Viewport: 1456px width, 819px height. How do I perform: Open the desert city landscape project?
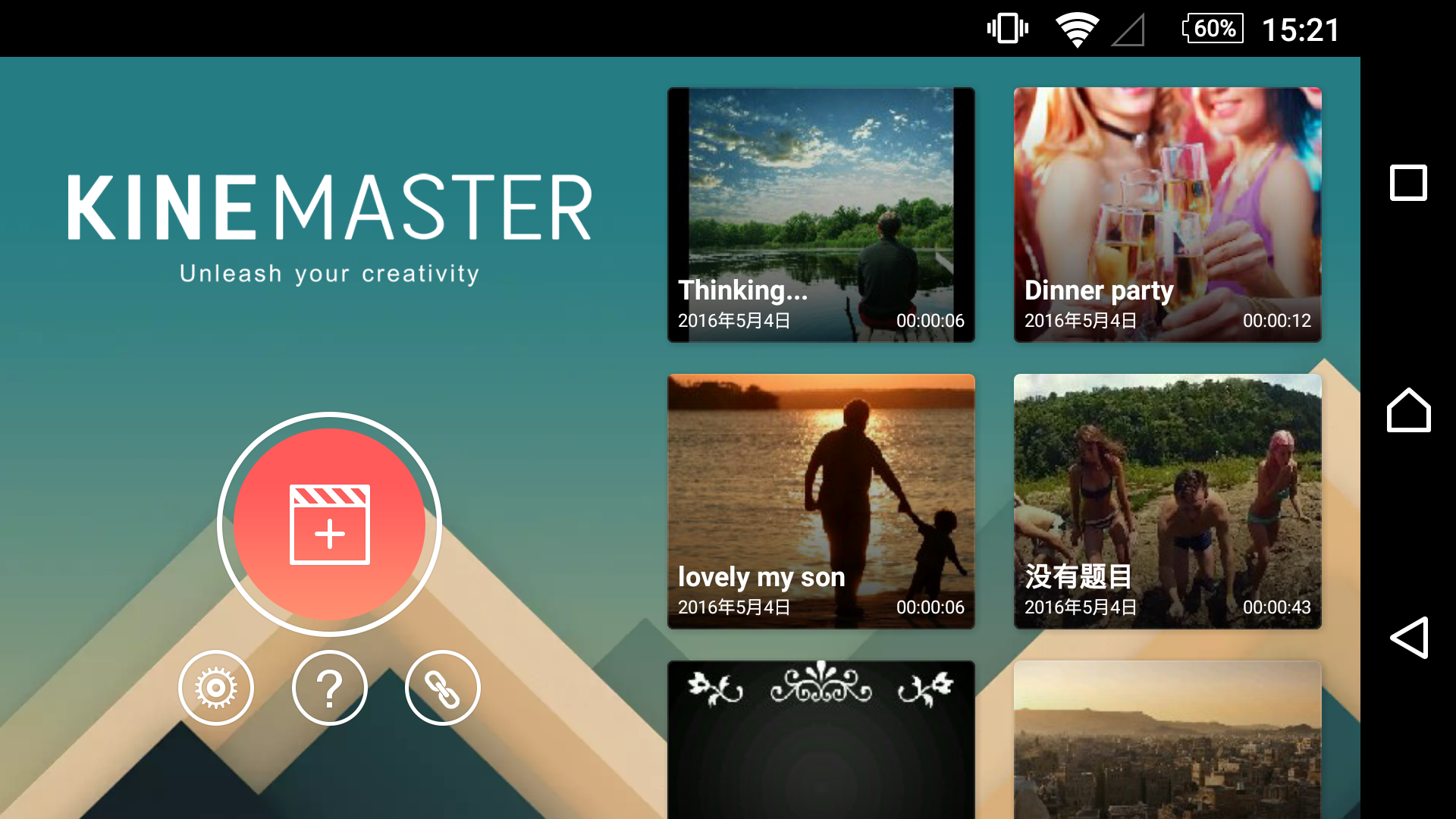1168,739
